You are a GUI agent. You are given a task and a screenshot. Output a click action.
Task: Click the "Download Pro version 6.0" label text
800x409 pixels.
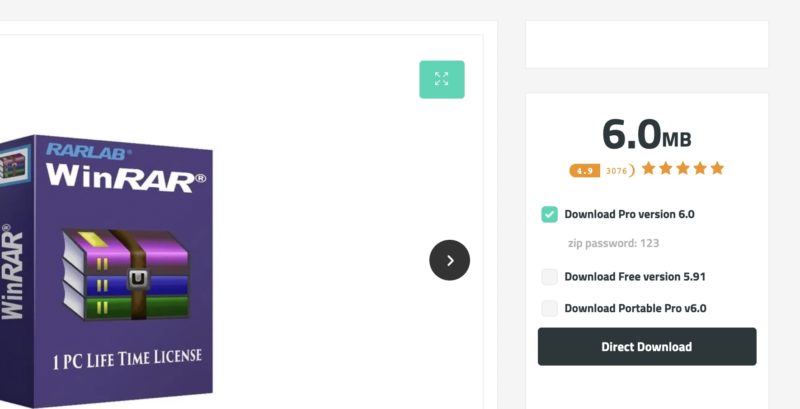(x=629, y=214)
